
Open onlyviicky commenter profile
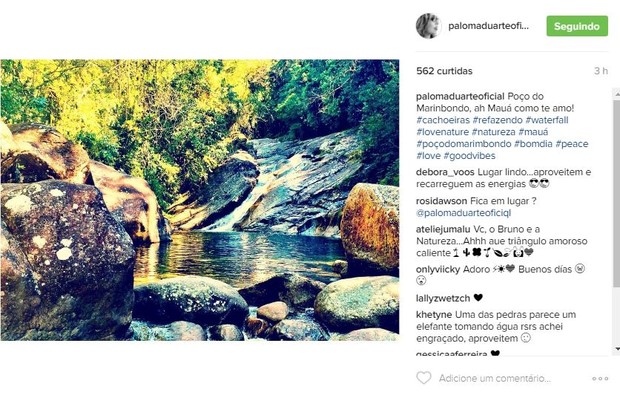click(438, 270)
